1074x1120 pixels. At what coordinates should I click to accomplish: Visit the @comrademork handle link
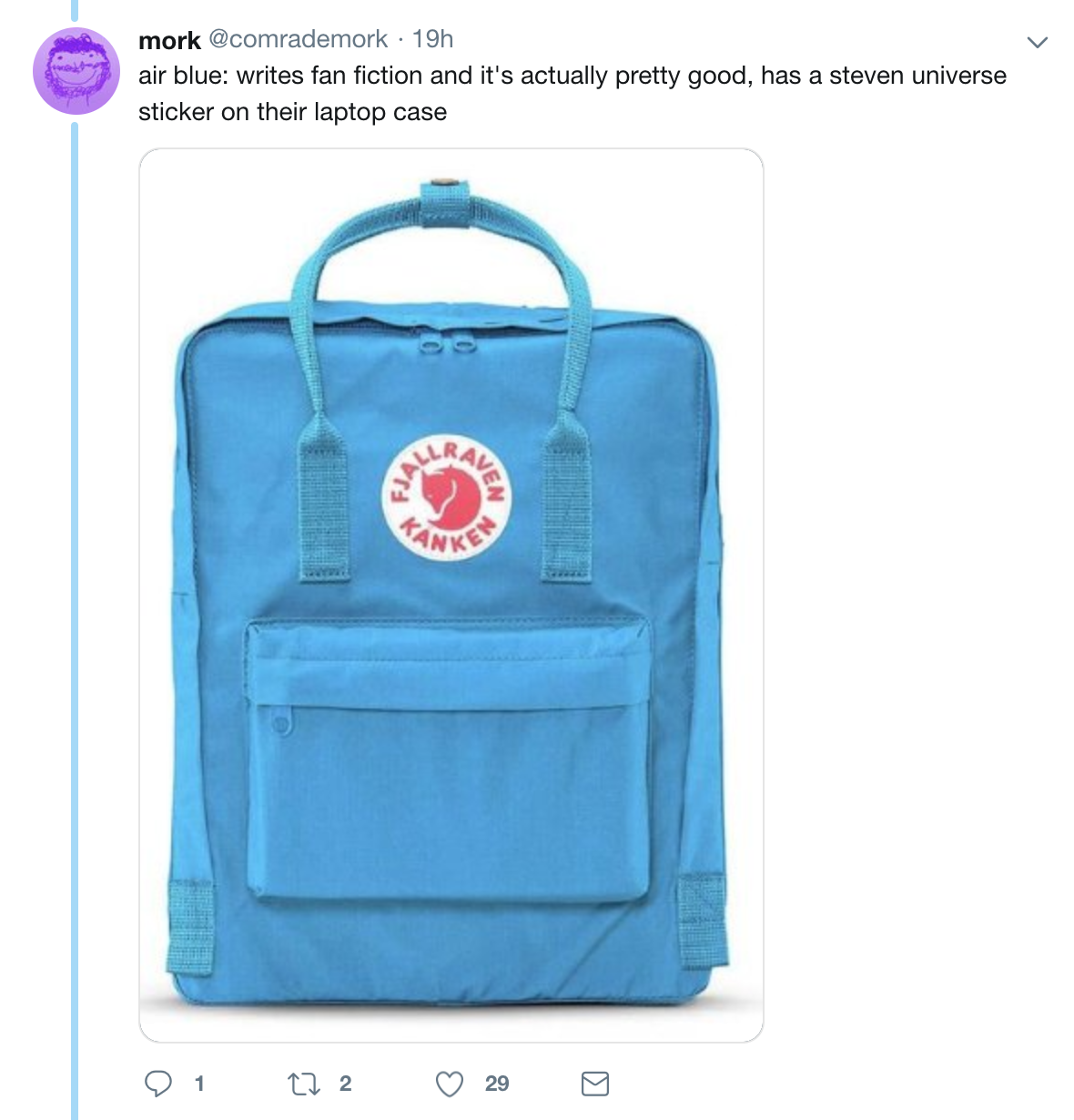[x=299, y=39]
